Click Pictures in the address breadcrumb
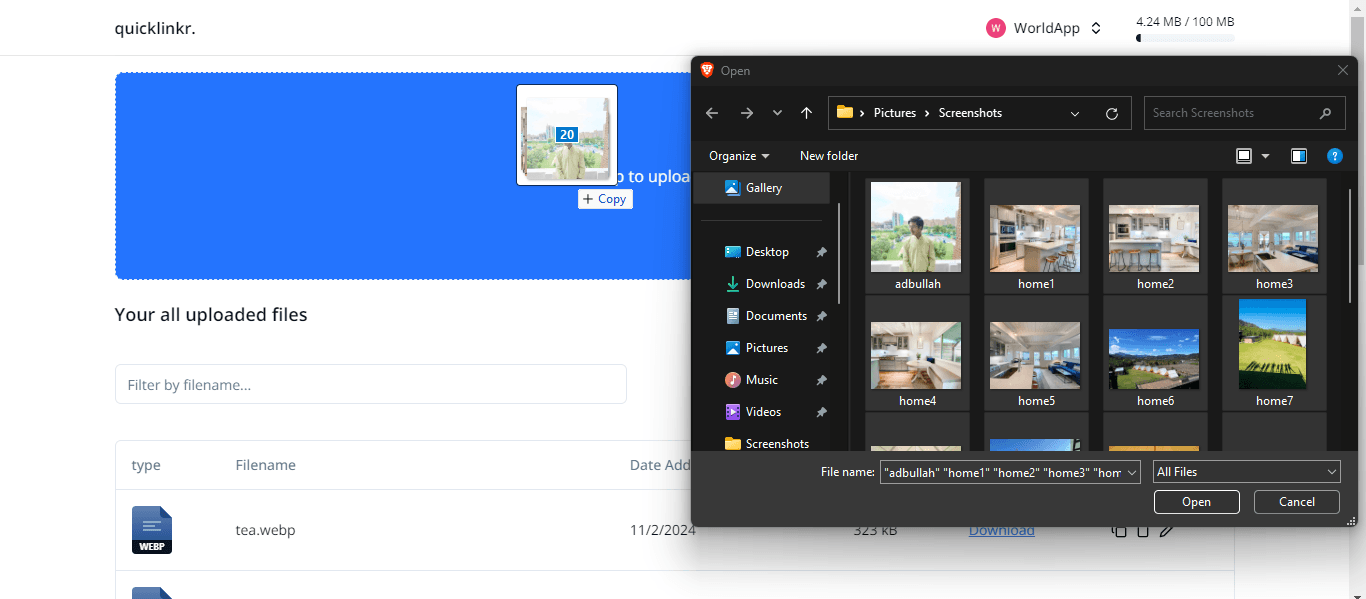 [895, 113]
